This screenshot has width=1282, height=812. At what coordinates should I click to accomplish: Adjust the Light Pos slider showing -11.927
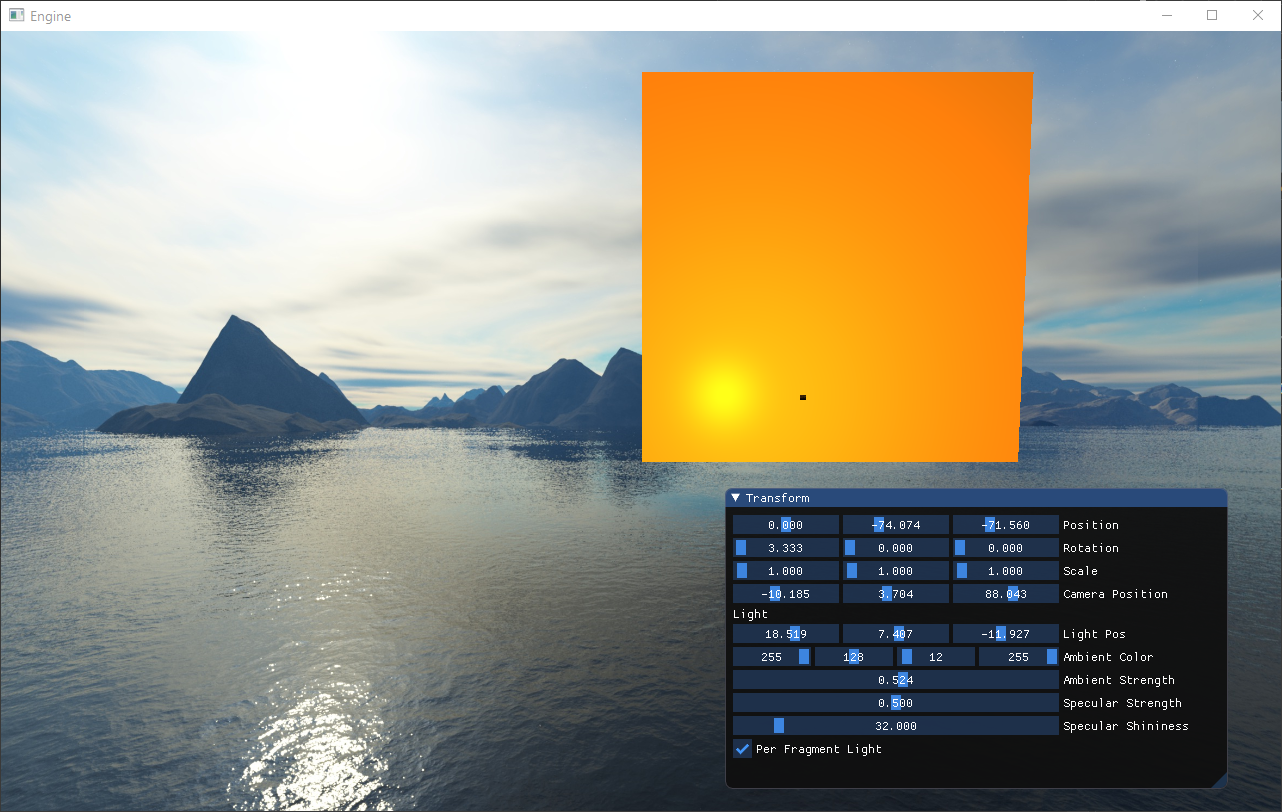coord(1005,633)
